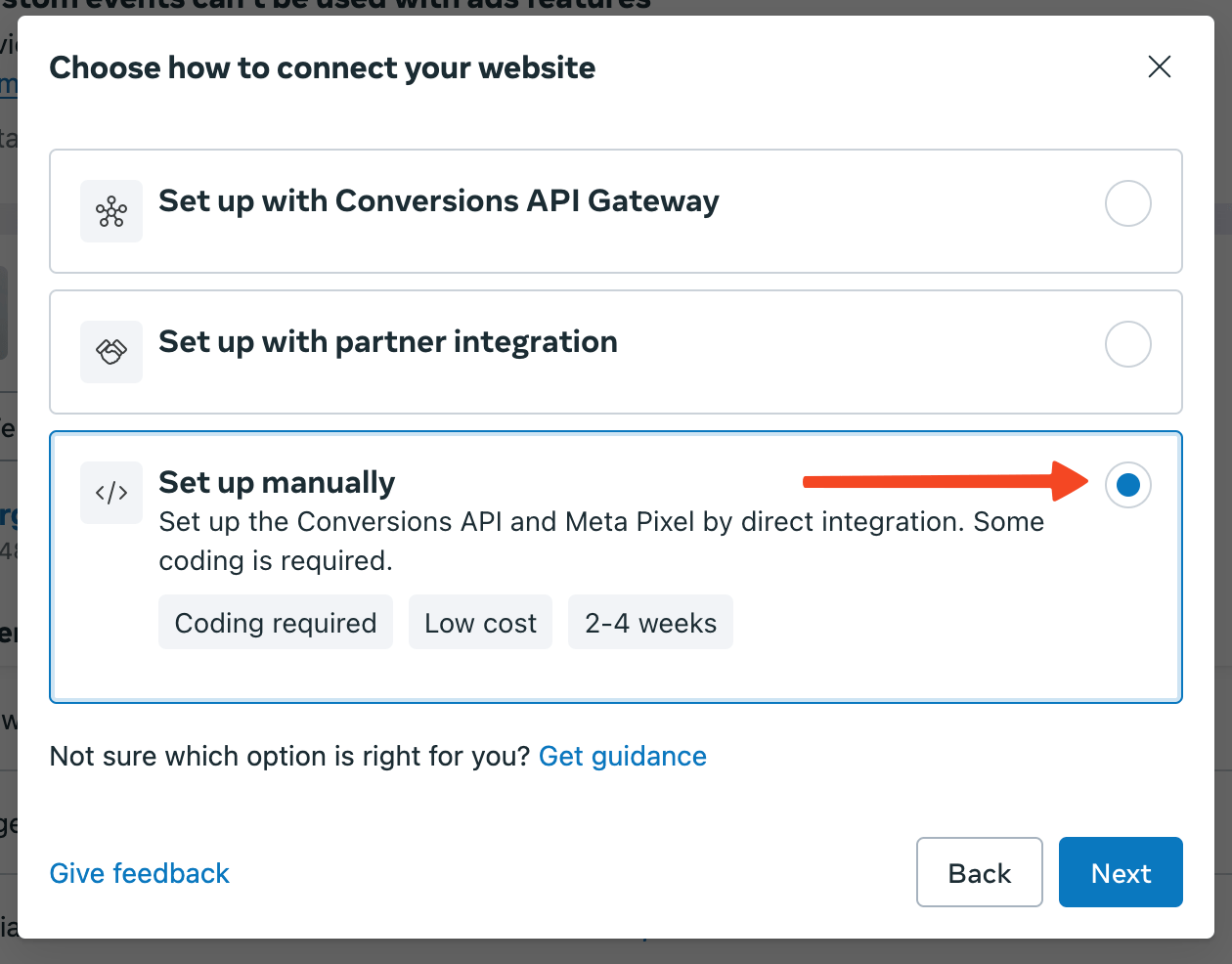Click the Set up with partner integration card

(615, 352)
